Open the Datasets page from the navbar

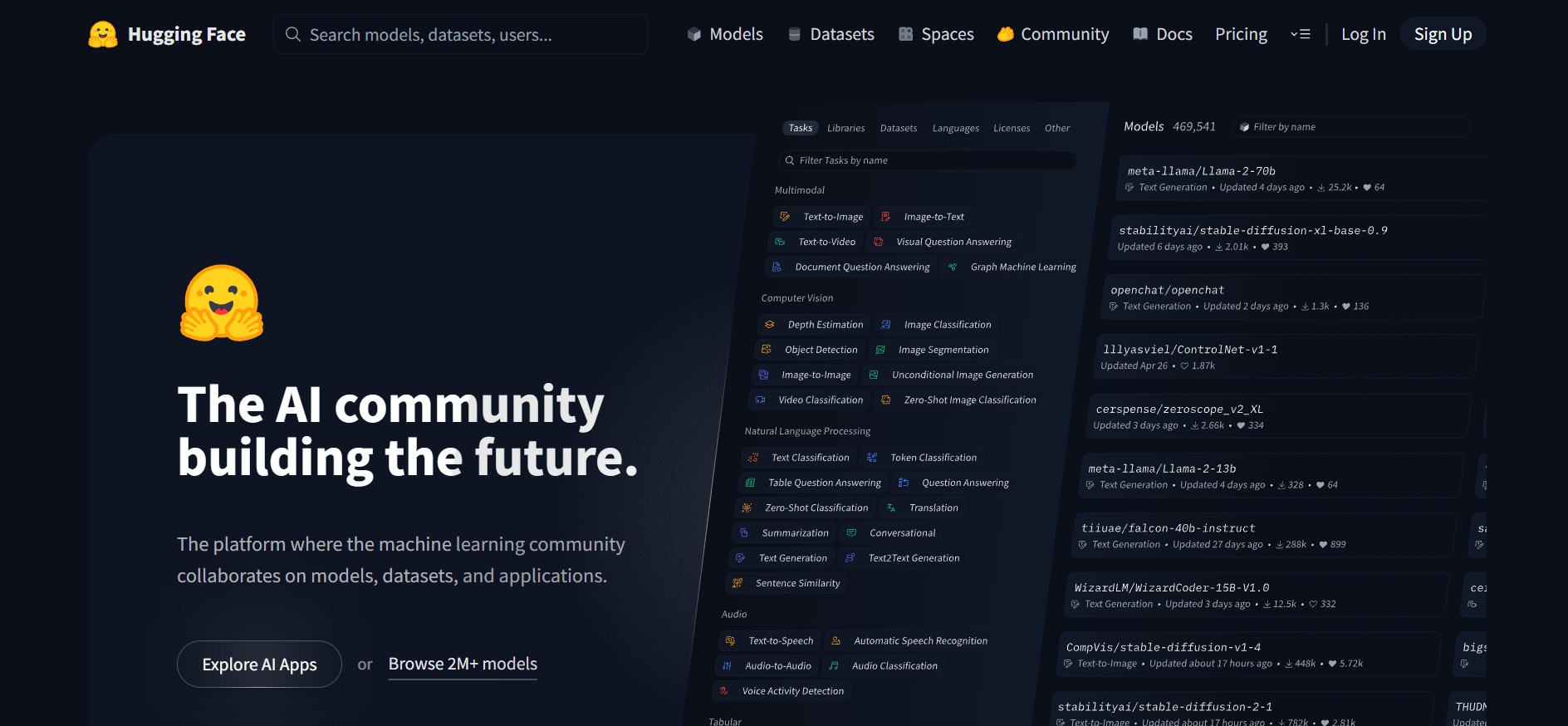coord(831,34)
